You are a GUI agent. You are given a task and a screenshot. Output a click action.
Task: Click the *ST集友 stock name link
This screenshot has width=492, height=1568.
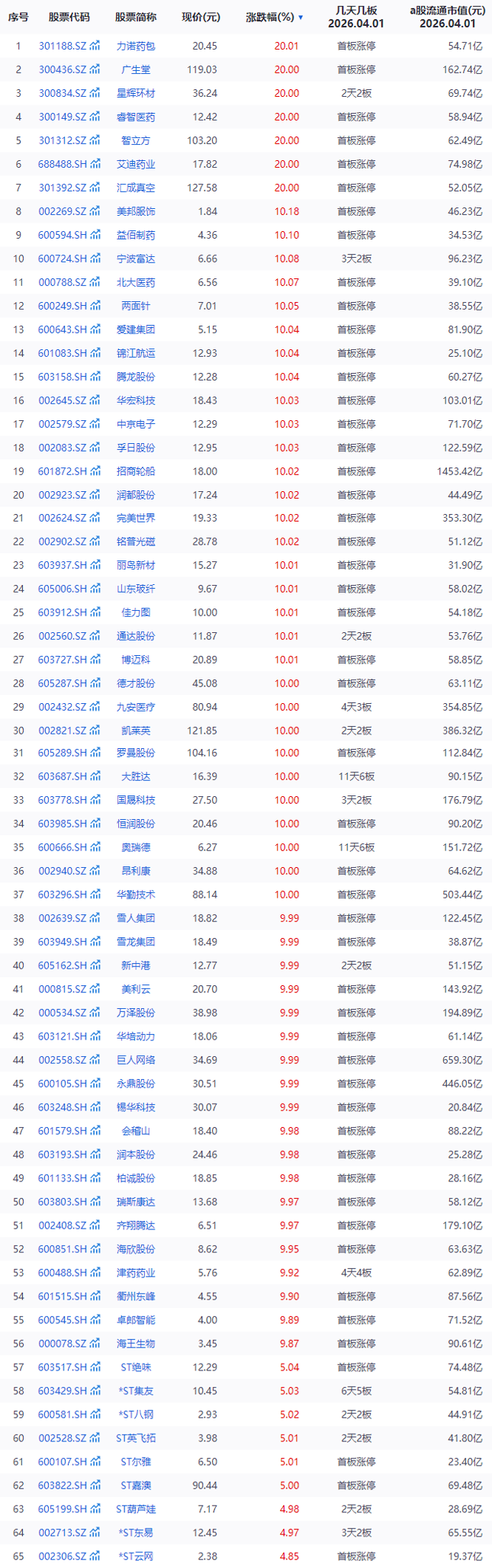pyautogui.click(x=136, y=1391)
